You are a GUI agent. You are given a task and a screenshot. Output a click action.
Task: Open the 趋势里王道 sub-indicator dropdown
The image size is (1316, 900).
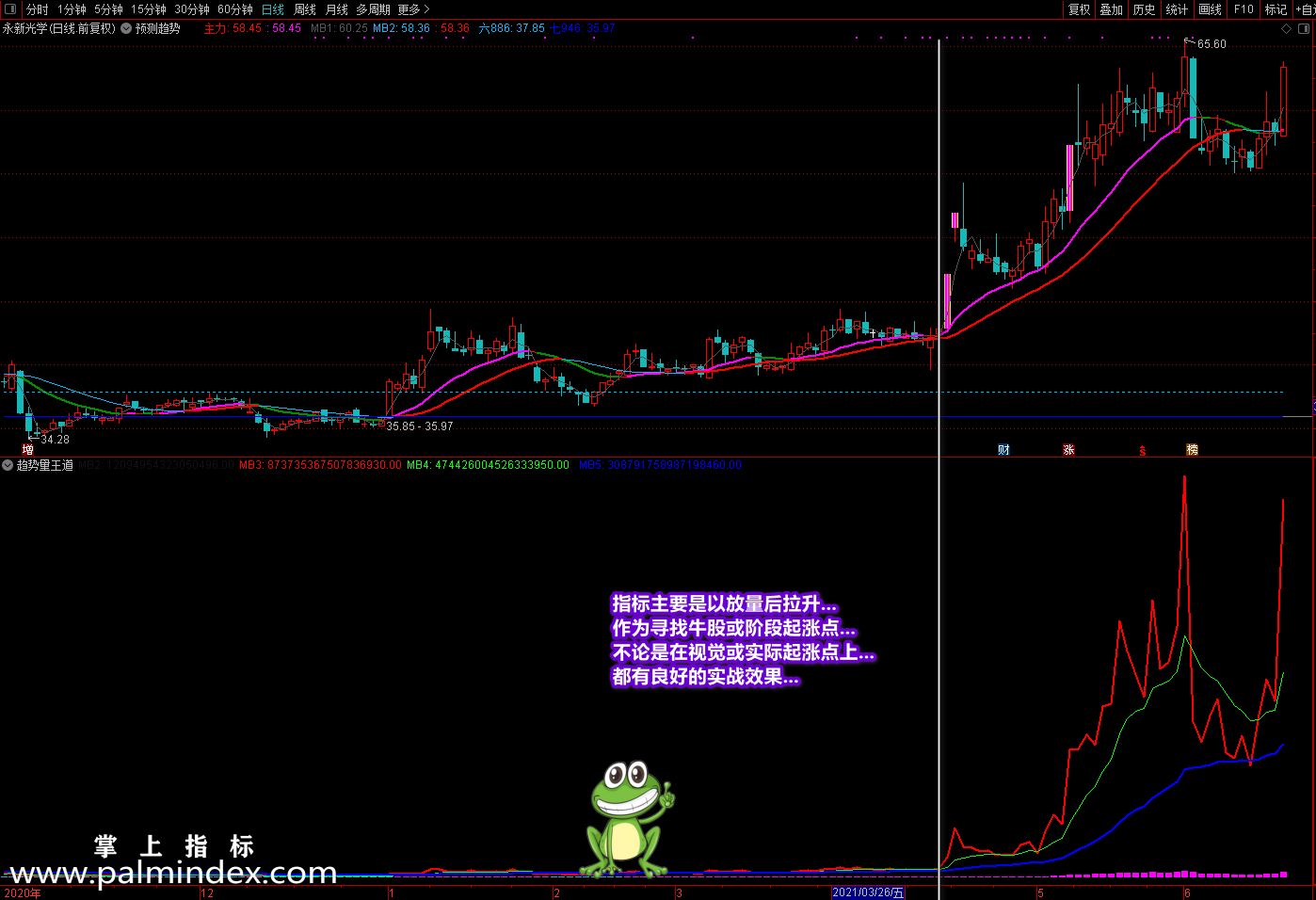coord(8,465)
